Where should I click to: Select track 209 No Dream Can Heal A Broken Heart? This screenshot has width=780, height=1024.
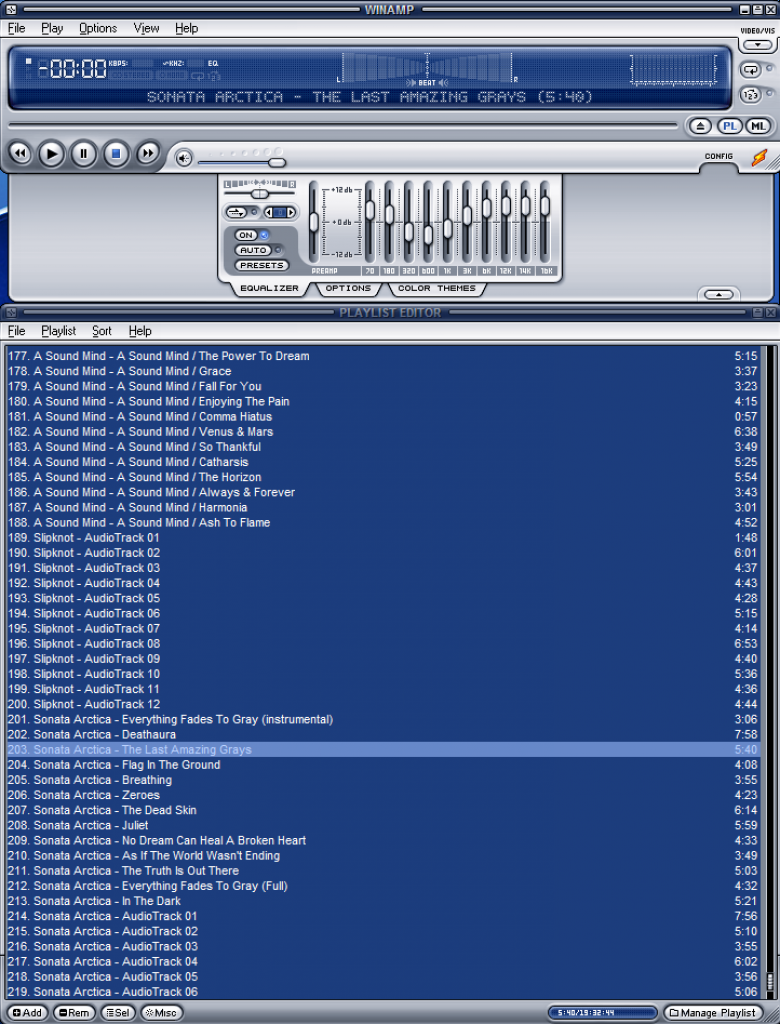(x=383, y=840)
